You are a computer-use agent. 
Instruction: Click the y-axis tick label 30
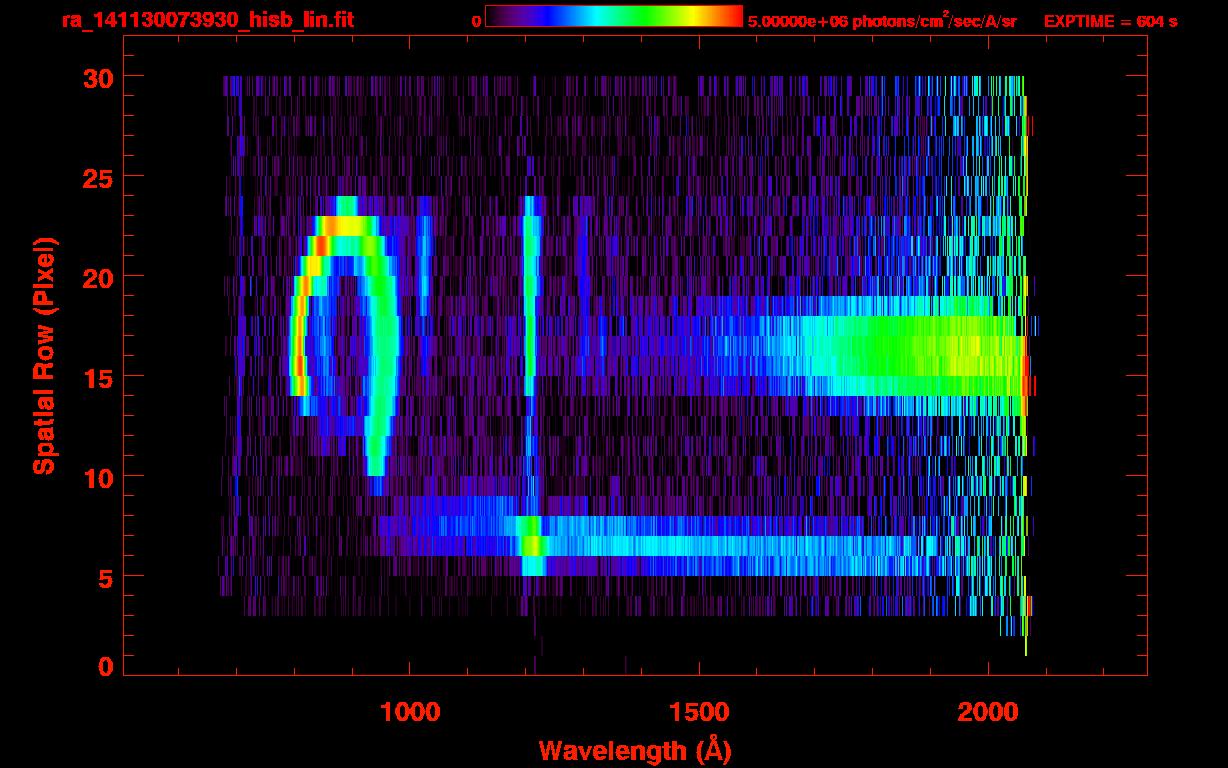96,77
